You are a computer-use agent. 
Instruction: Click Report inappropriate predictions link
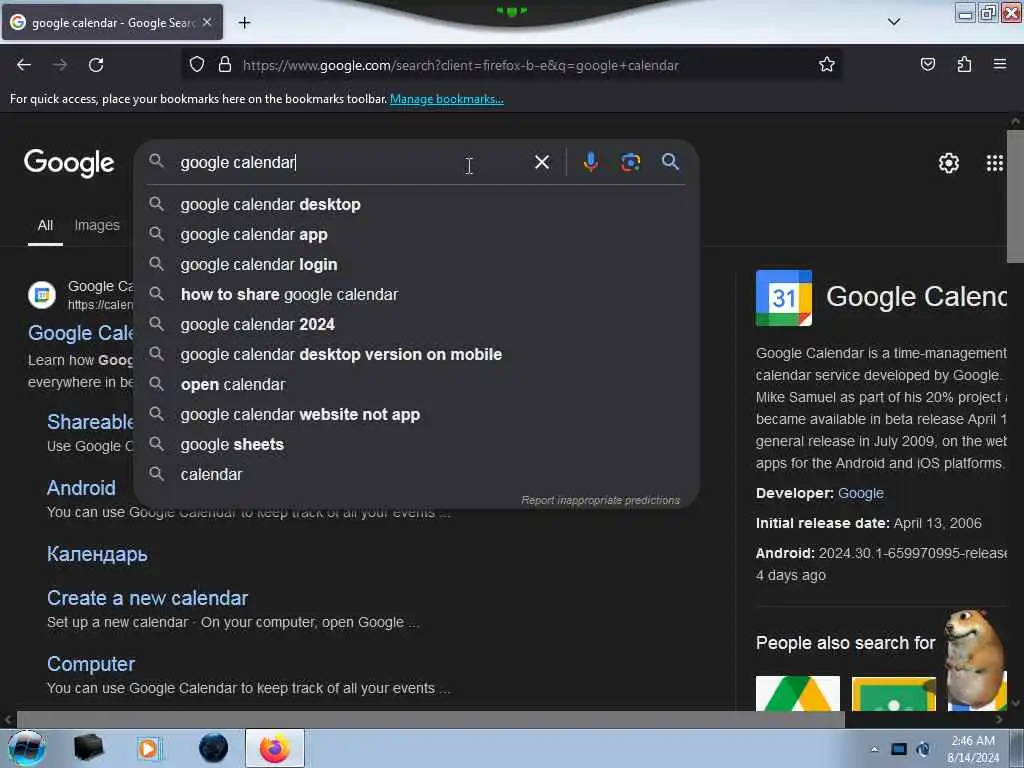600,500
